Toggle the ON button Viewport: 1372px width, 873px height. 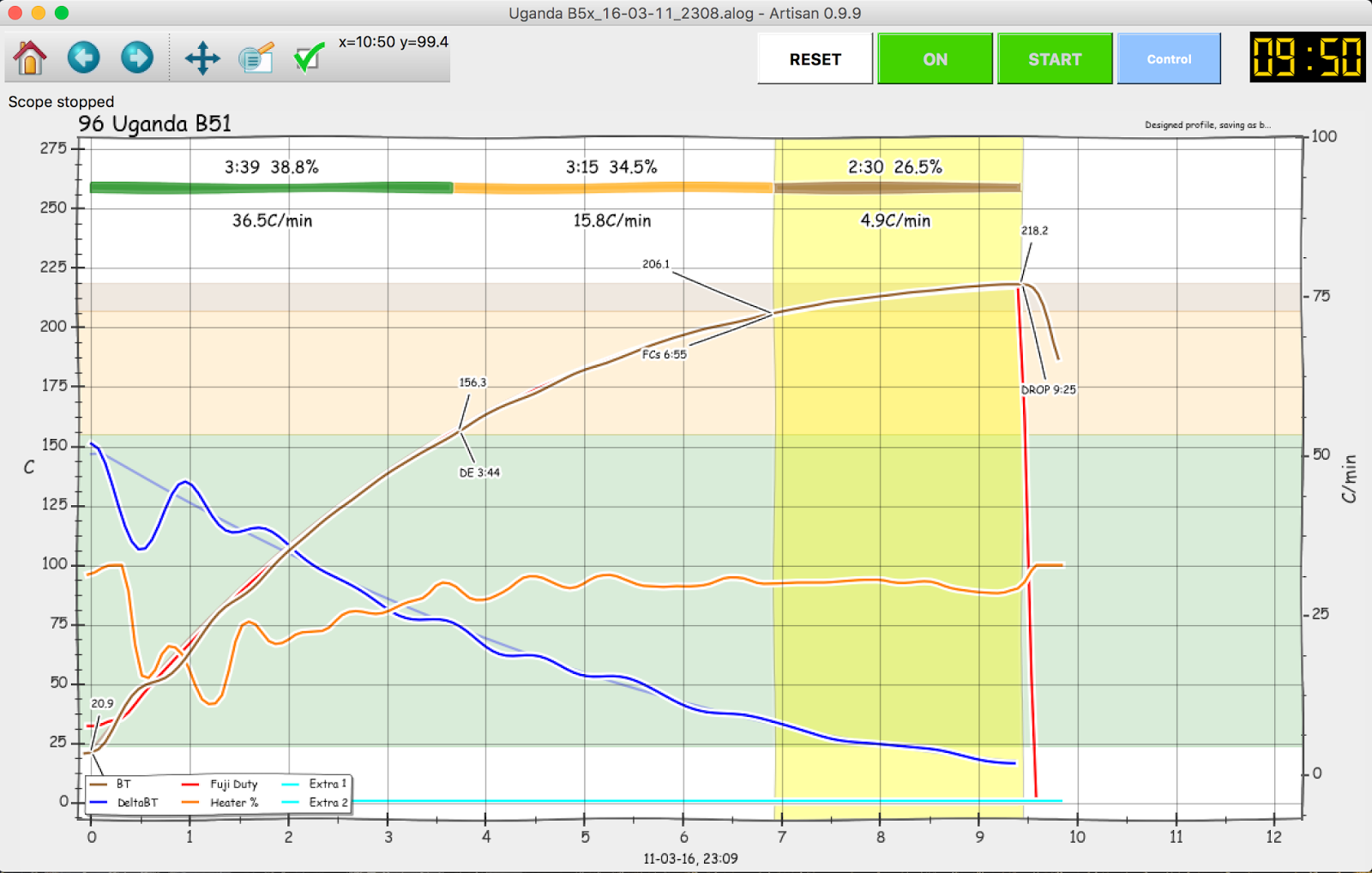[934, 58]
